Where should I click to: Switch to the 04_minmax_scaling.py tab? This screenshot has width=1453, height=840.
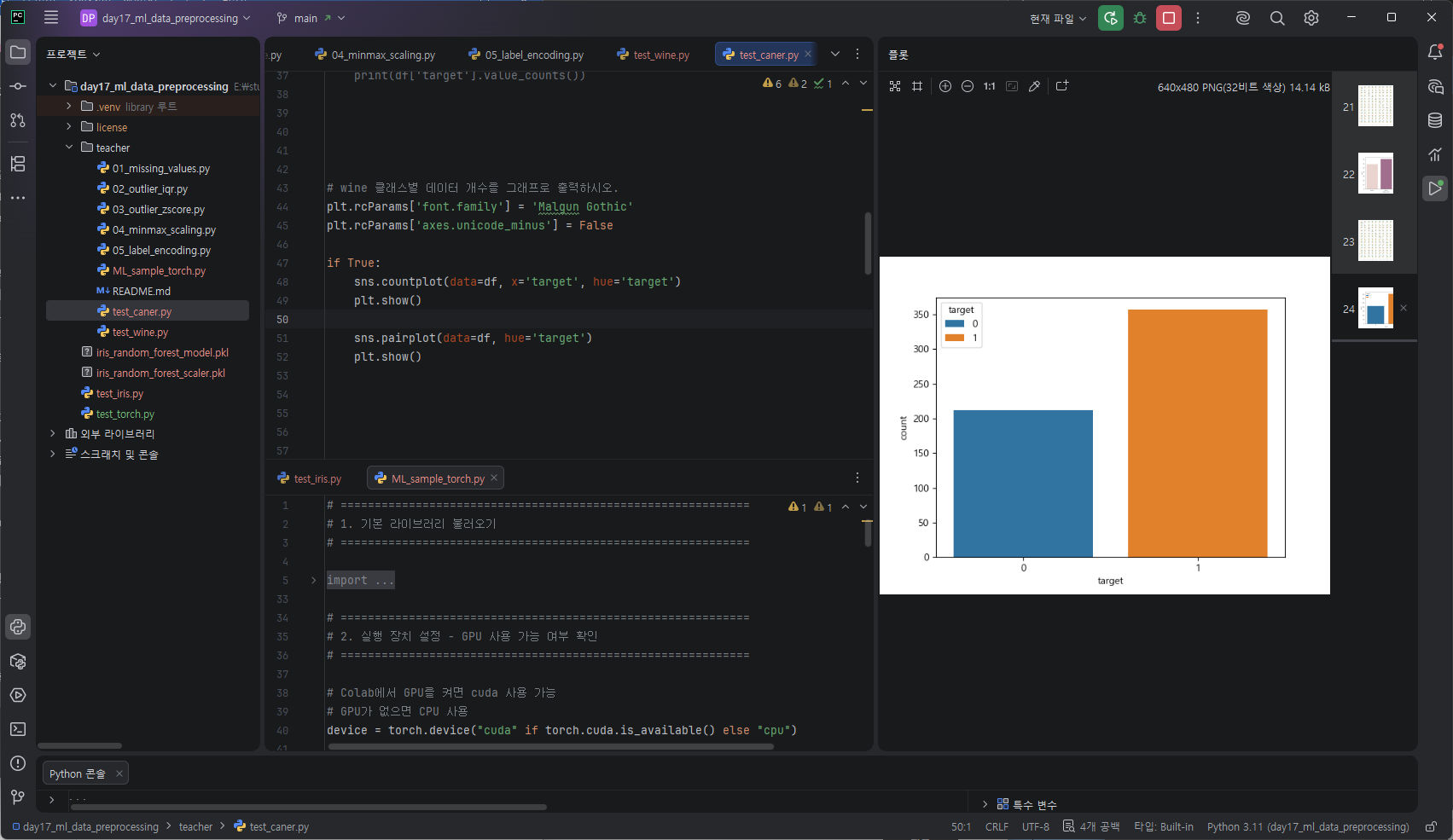tap(375, 55)
